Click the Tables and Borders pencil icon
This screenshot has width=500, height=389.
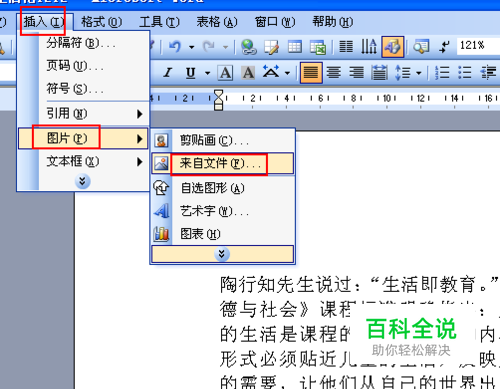click(x=271, y=47)
